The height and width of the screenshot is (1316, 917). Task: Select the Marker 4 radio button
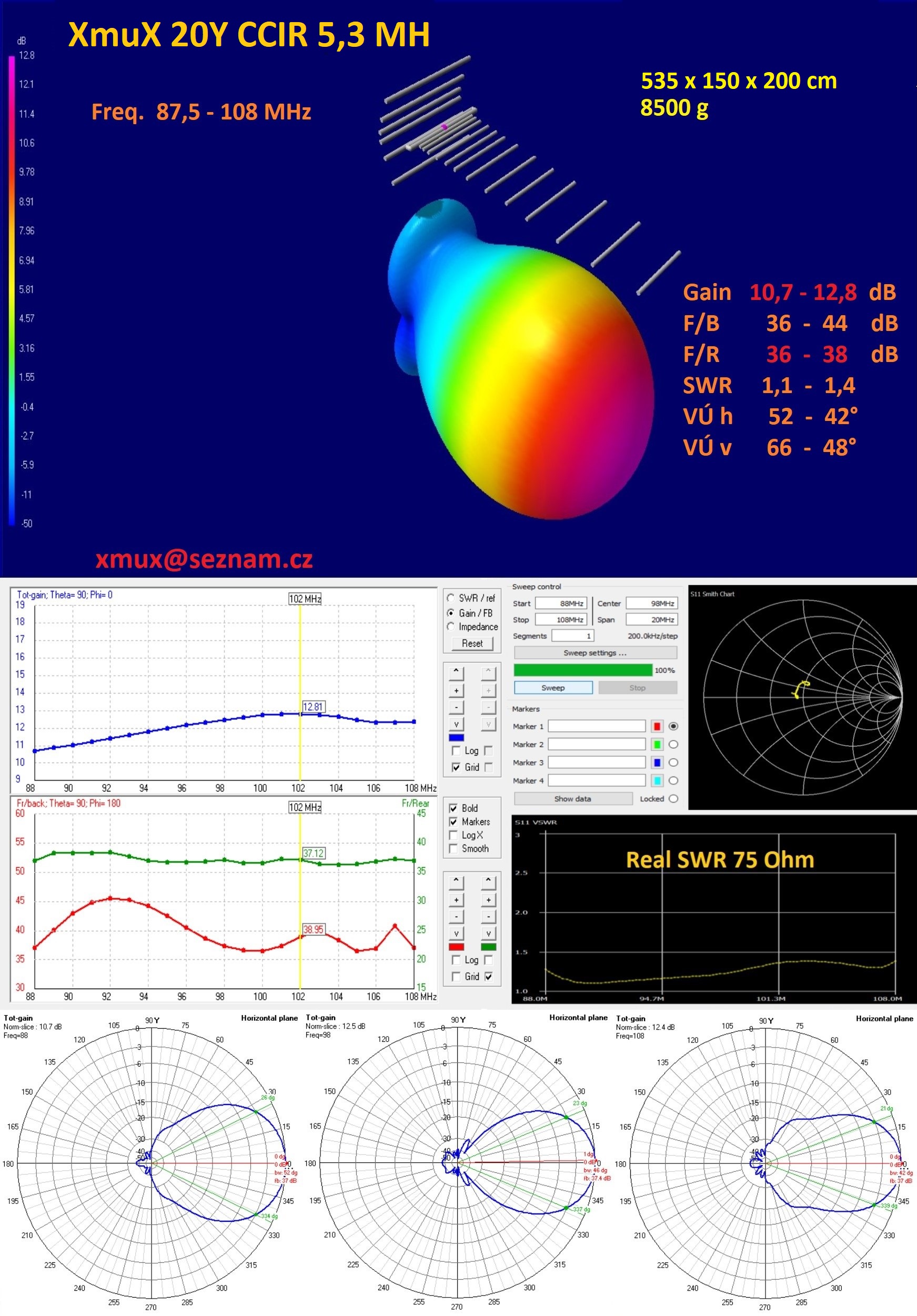point(673,780)
